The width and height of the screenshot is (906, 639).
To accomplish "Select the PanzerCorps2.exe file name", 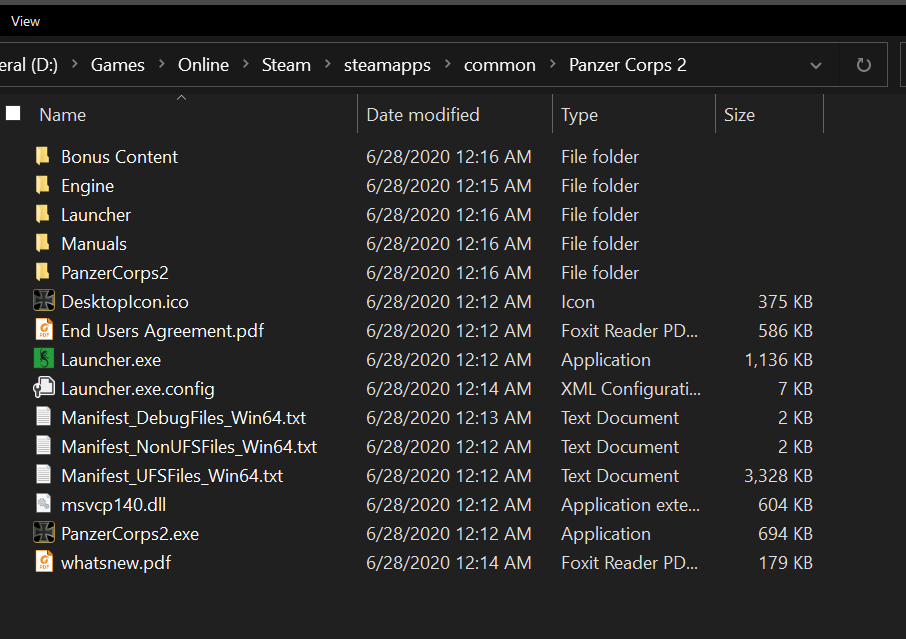I will (130, 533).
